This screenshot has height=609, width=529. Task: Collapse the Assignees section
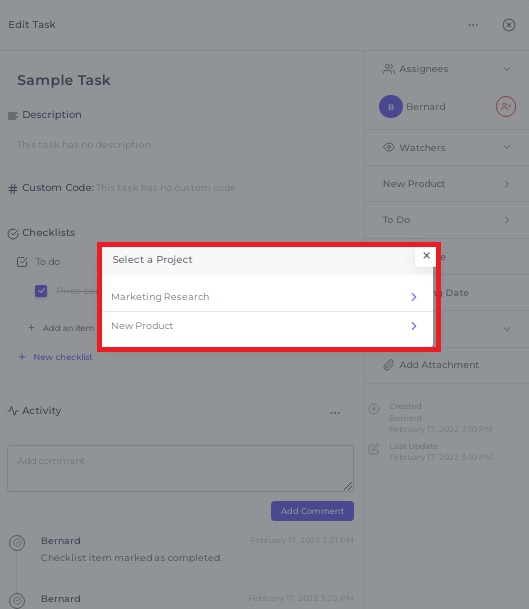click(x=506, y=69)
